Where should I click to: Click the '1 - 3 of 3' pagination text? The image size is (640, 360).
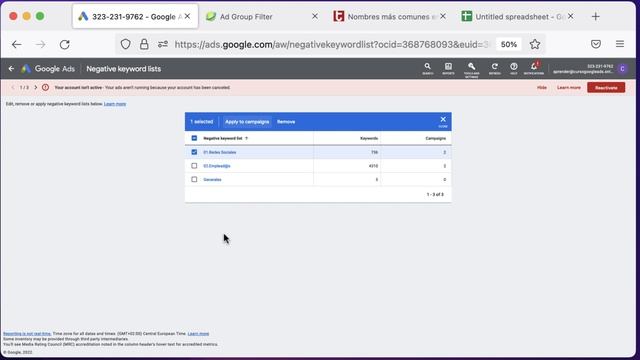pos(435,194)
